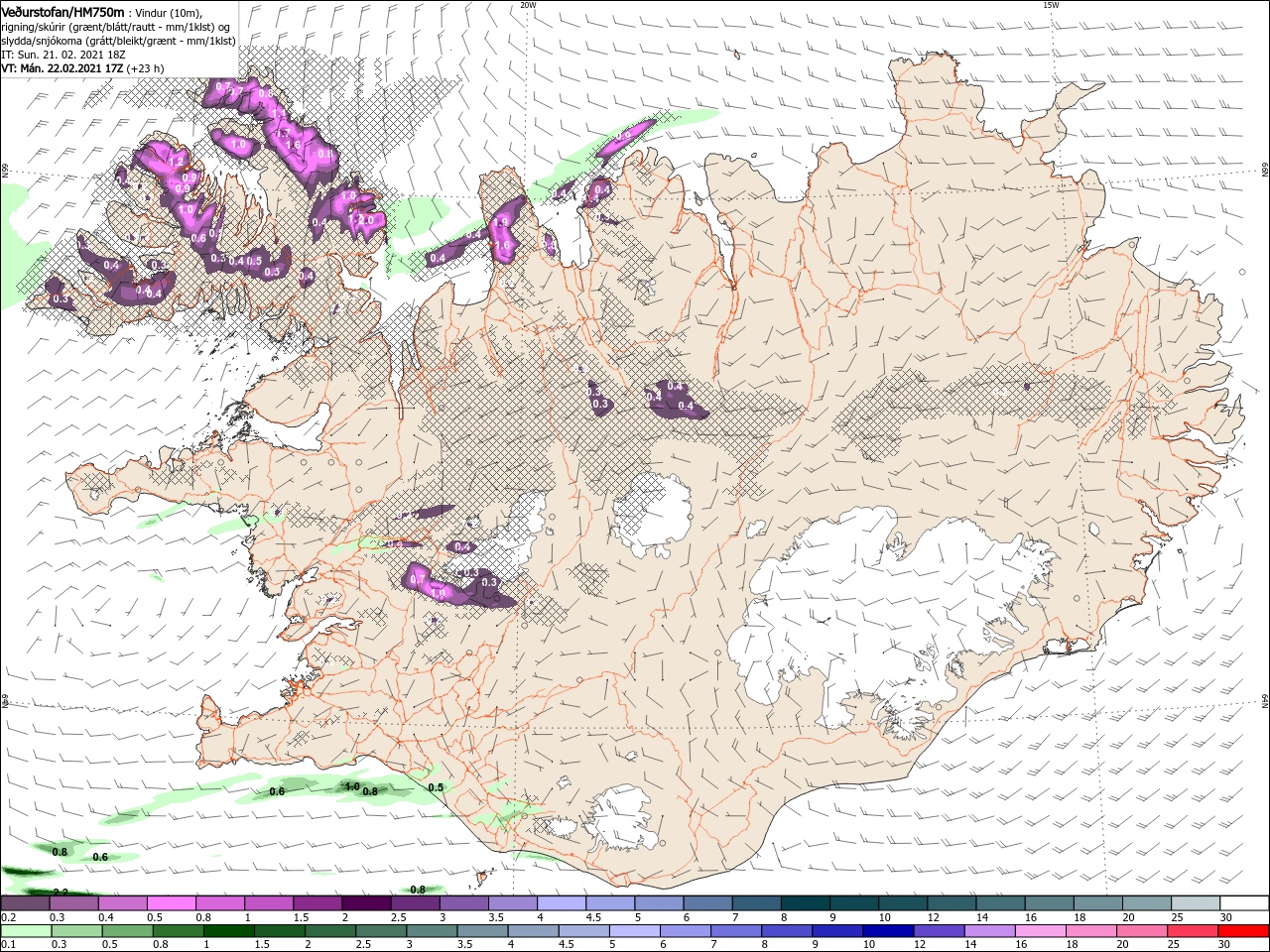The width and height of the screenshot is (1270, 952).
Task: Click the violet 12 swatch in rain scale
Action: pyautogui.click(x=939, y=931)
